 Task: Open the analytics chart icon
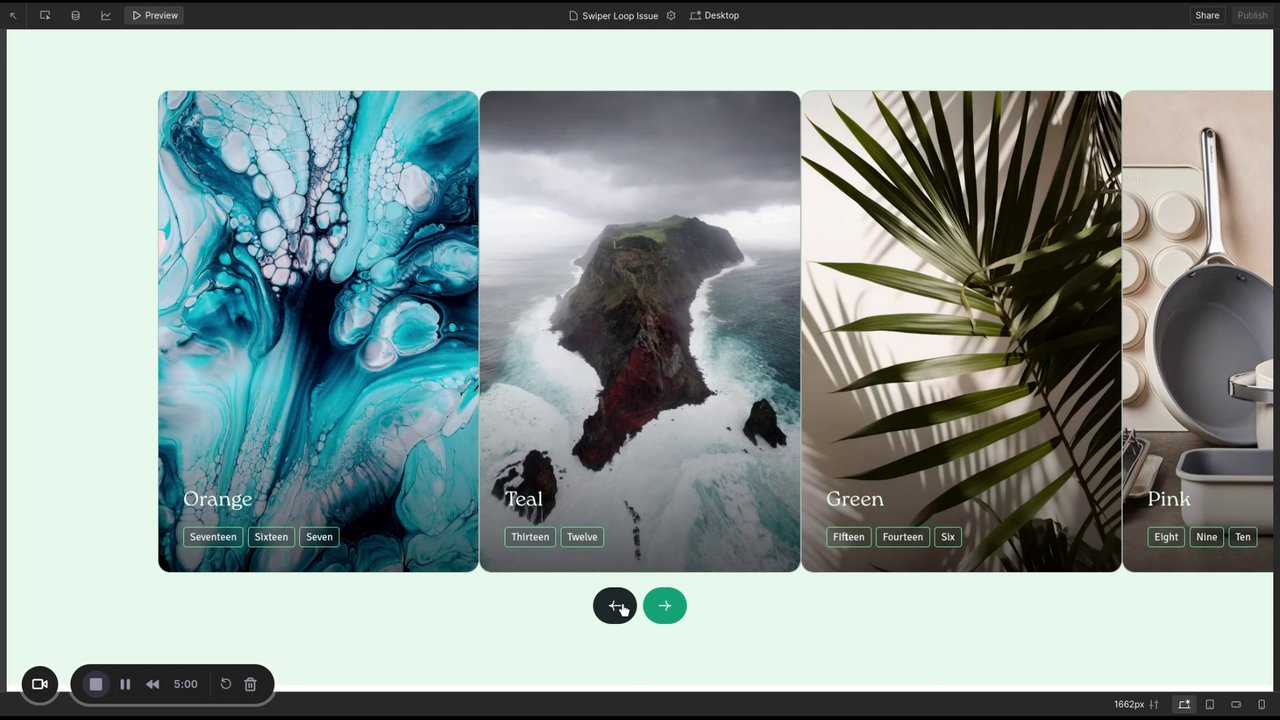106,15
